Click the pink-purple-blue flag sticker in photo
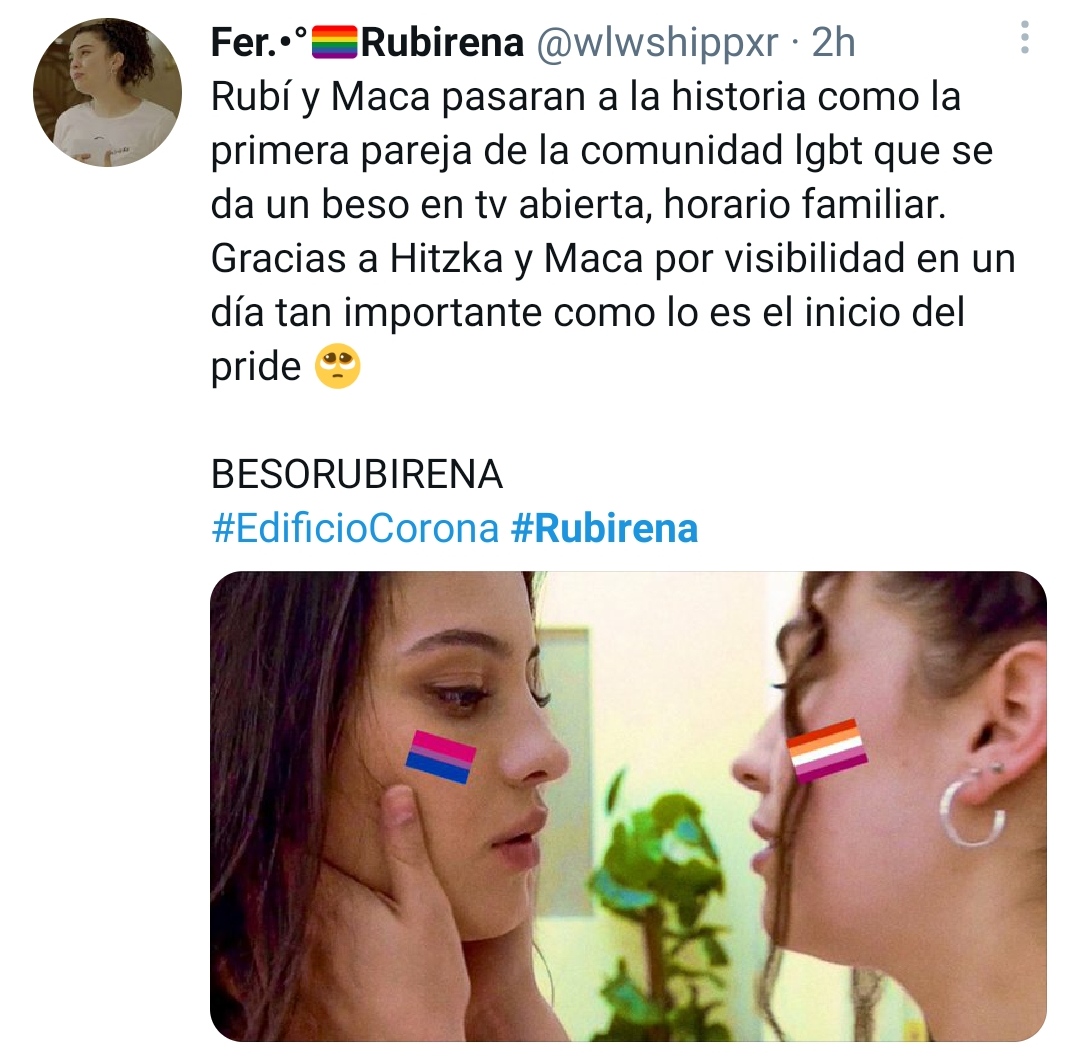This screenshot has height=1062, width=1080. (441, 757)
